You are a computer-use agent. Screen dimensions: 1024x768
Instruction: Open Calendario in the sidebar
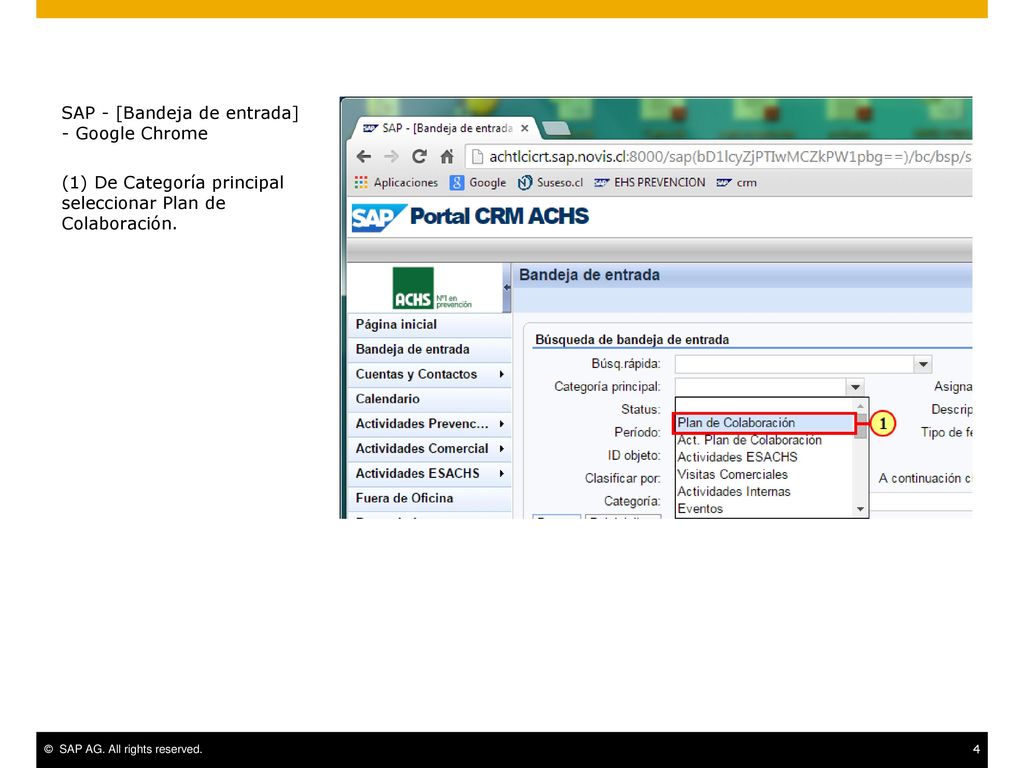(x=429, y=399)
